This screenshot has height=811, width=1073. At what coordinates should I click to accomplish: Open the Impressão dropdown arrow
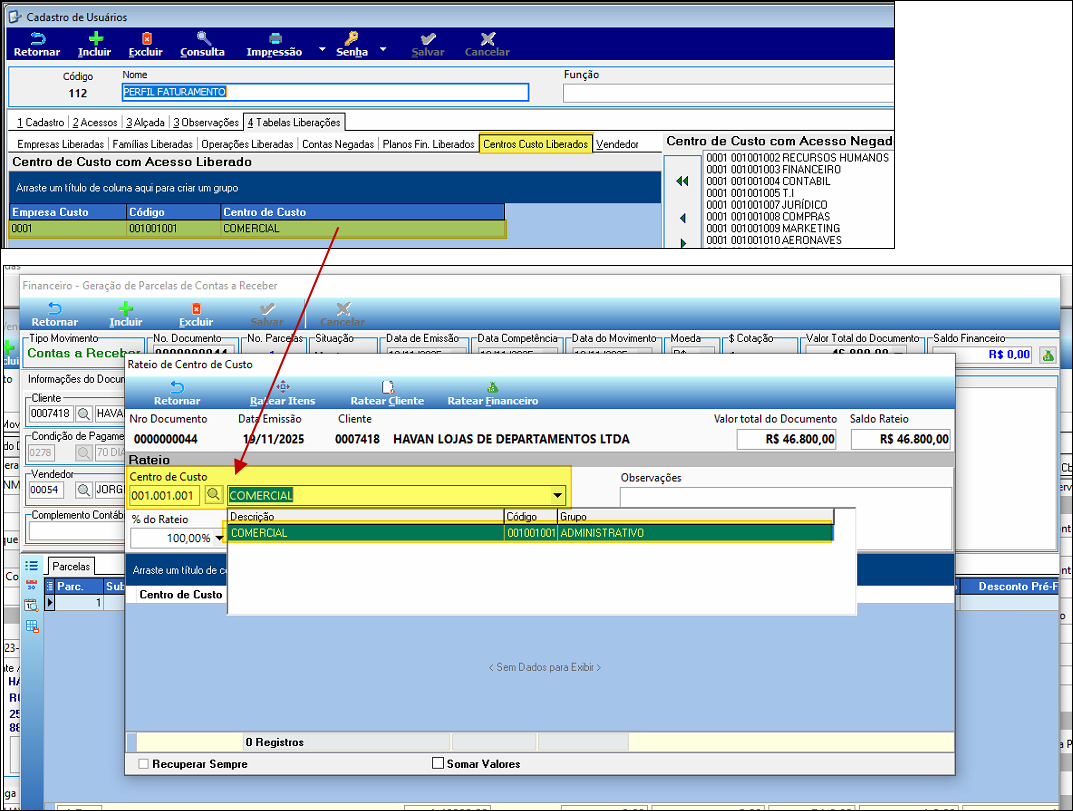(322, 49)
